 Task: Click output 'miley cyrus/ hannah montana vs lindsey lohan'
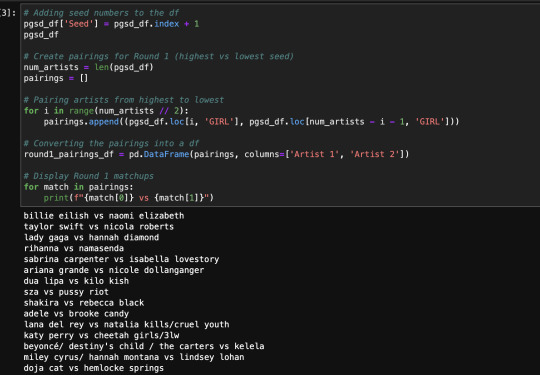point(134,357)
